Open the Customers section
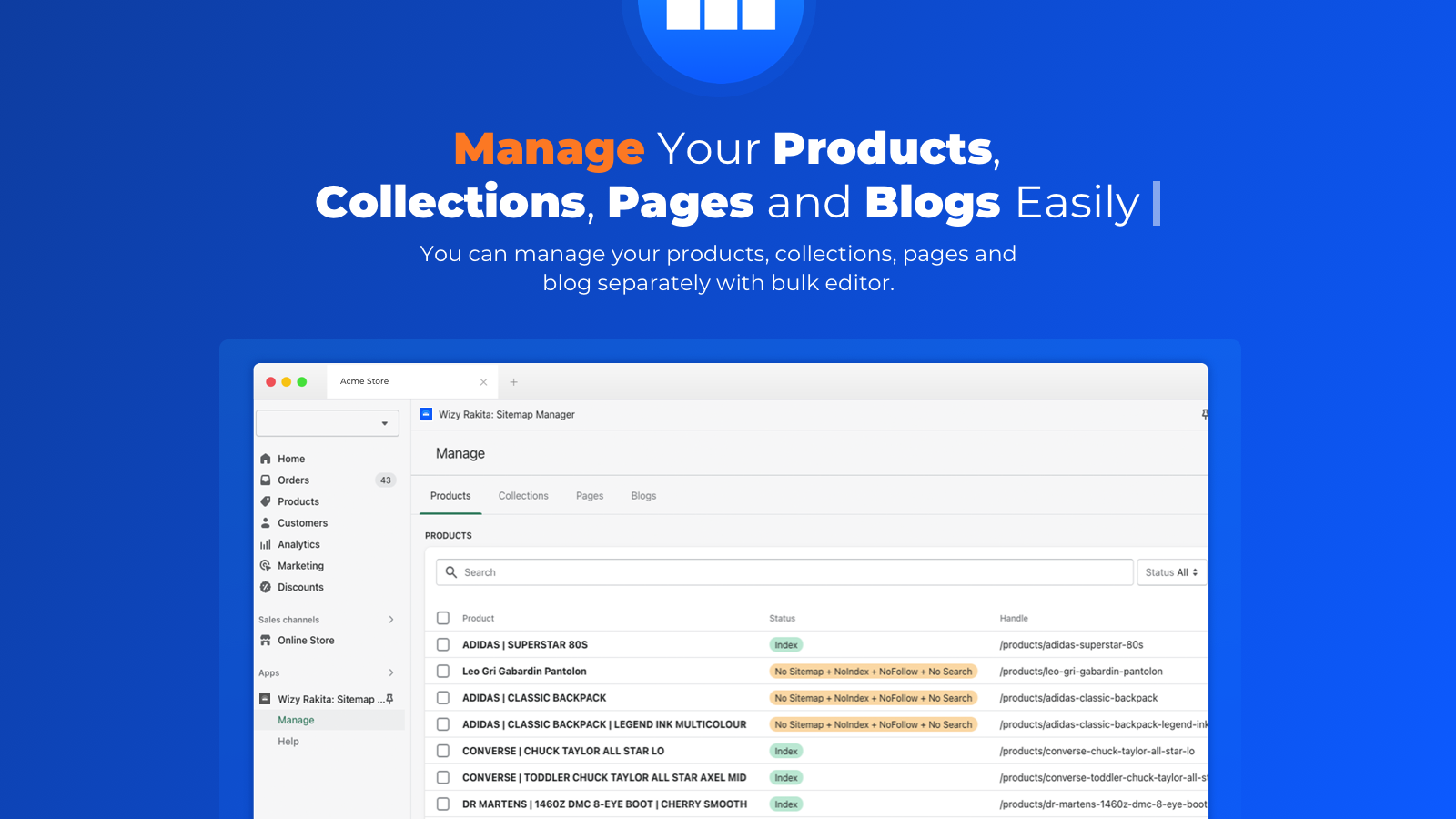Viewport: 1456px width, 819px height. click(302, 522)
